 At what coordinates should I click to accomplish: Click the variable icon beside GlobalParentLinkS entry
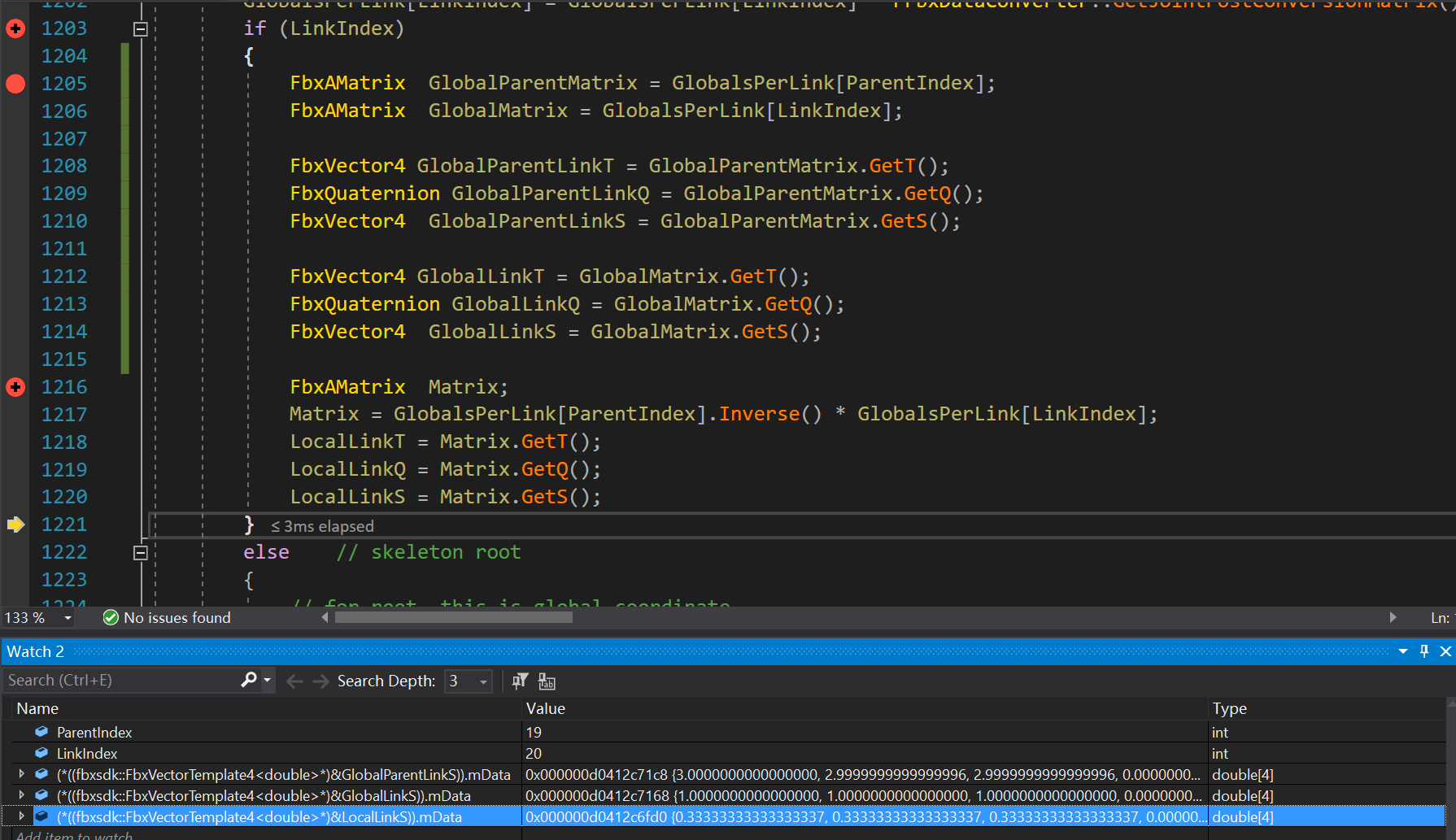(x=41, y=774)
